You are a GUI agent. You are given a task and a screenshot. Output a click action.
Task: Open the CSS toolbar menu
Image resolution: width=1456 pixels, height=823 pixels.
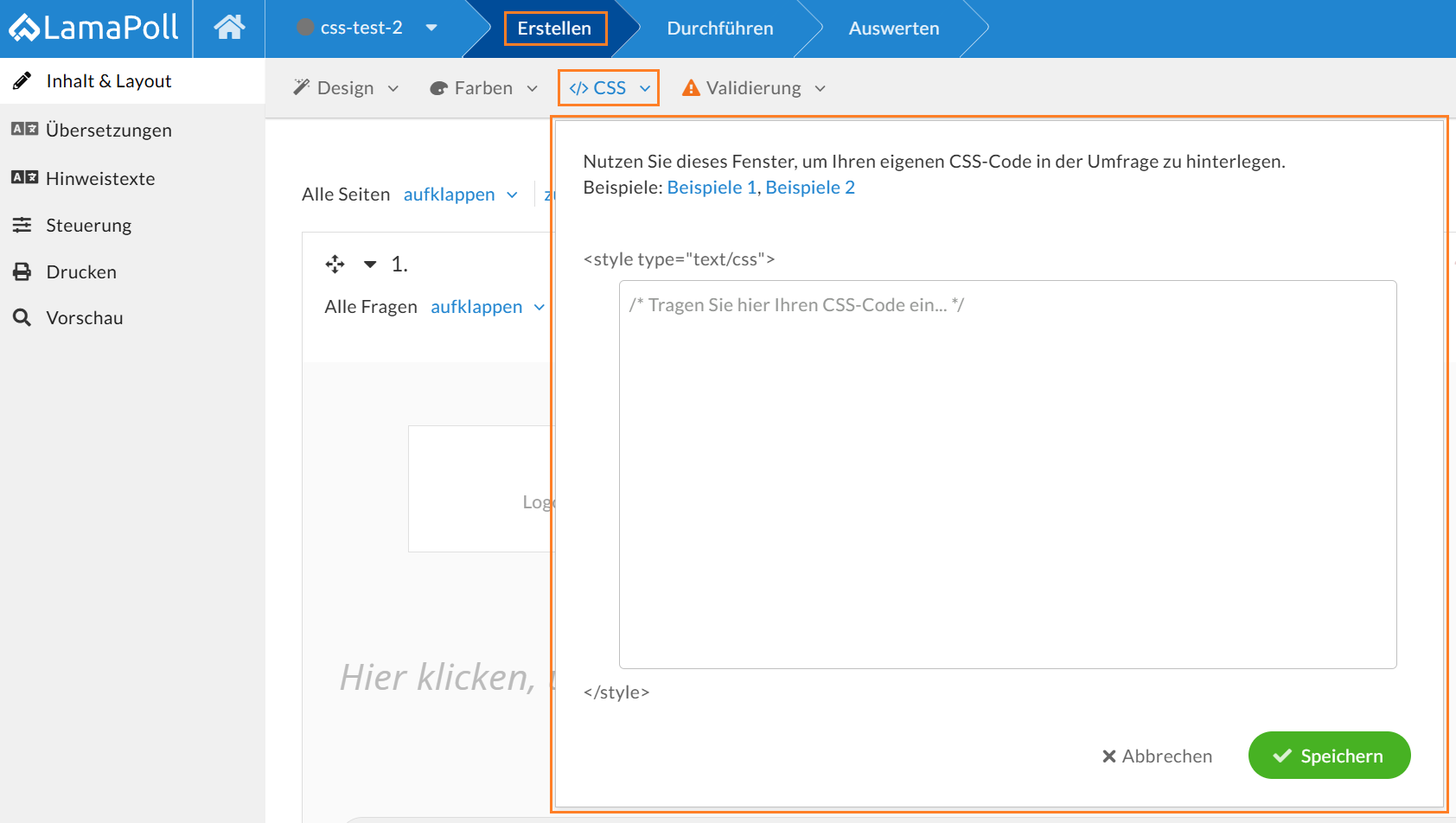pyautogui.click(x=609, y=88)
